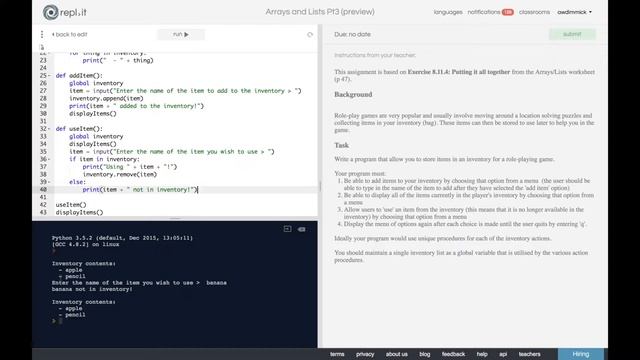Screen dimensions: 640x360
Task: Collapse def useItem fold arrow on line 32
Action: coord(49,129)
